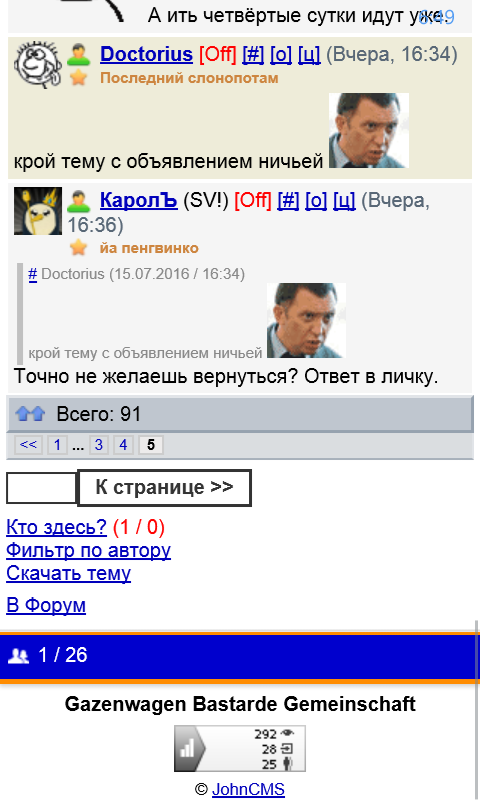This screenshot has width=480, height=800.
Task: Go to page 4 in pagination
Action: [x=123, y=445]
